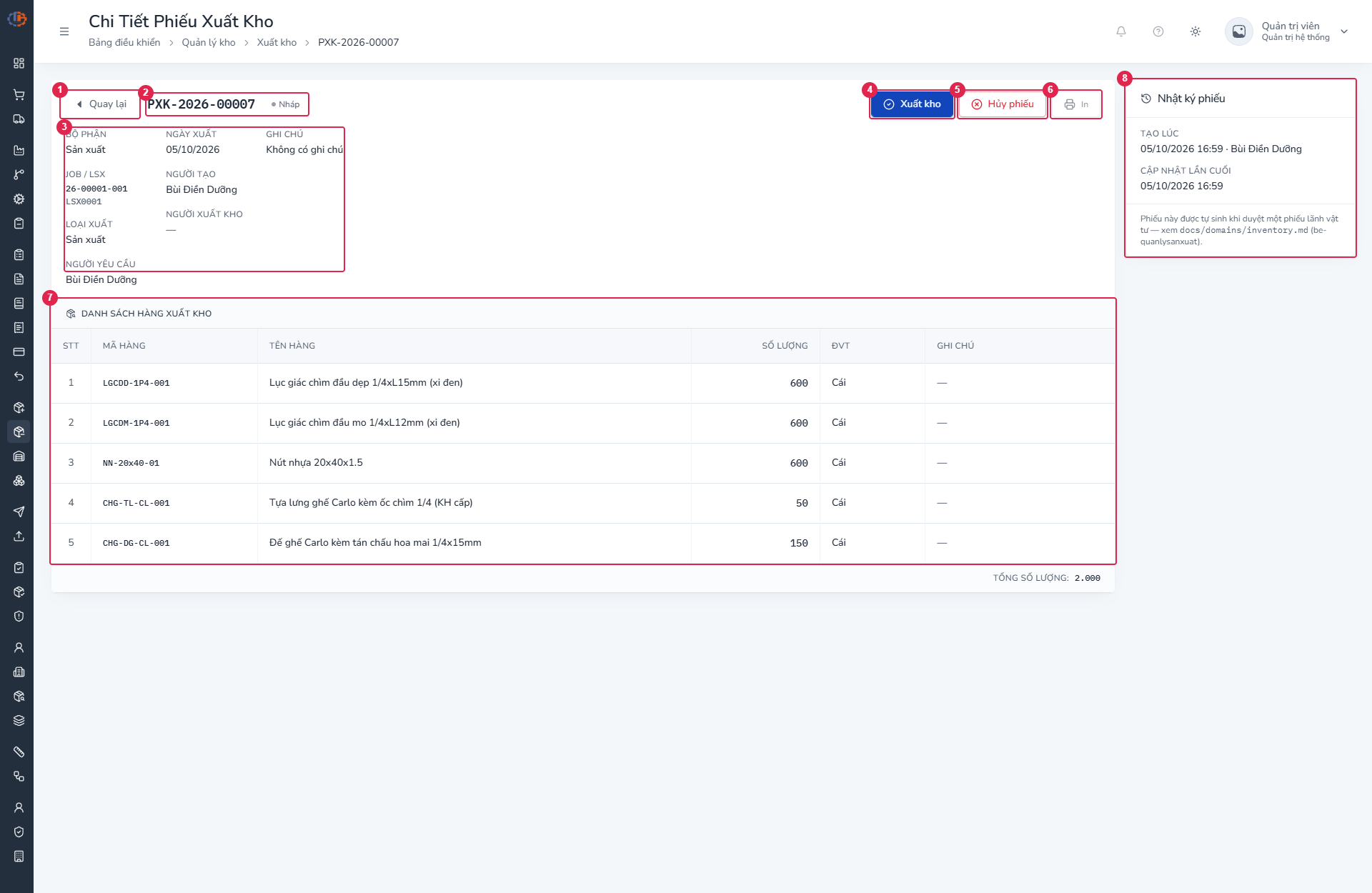The height and width of the screenshot is (893, 1372).
Task: Open the factory sidebar icon
Action: (19, 151)
